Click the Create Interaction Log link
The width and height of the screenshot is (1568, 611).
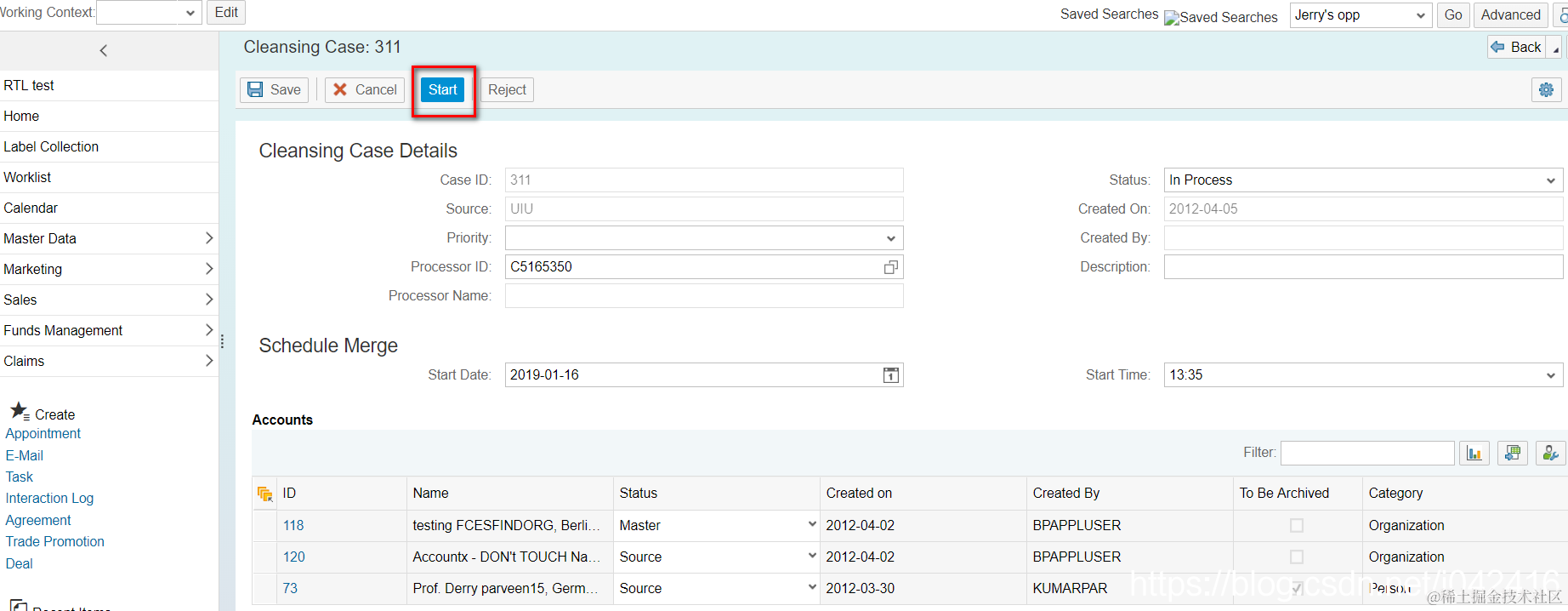49,498
